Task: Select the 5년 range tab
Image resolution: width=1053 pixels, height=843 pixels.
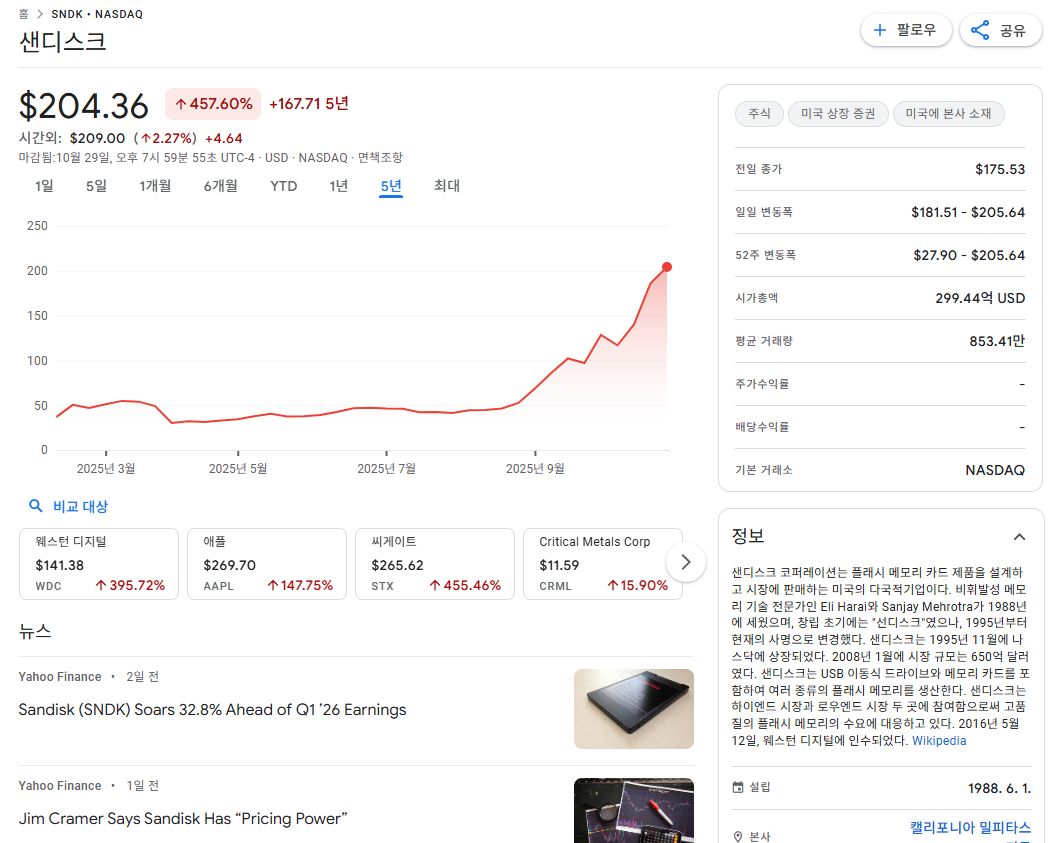Action: (391, 186)
